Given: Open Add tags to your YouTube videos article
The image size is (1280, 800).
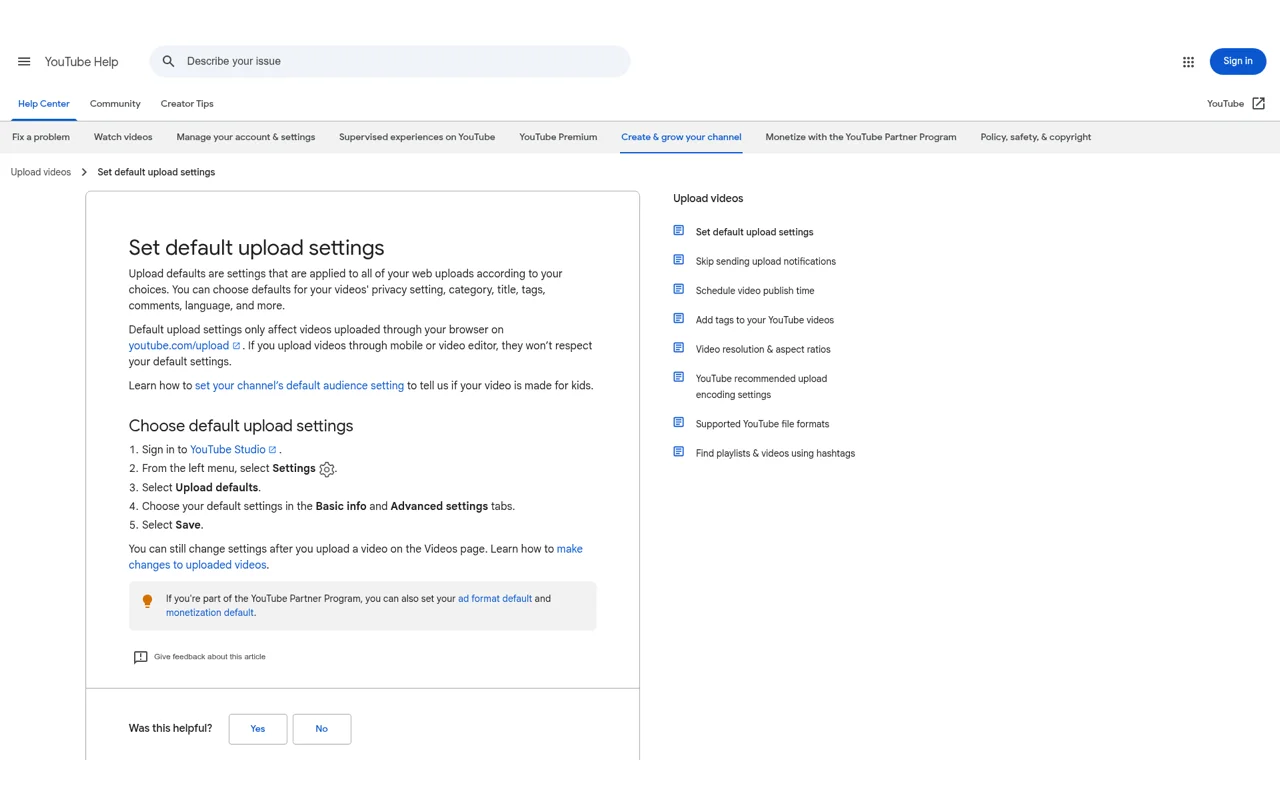Looking at the screenshot, I should pyautogui.click(x=765, y=320).
